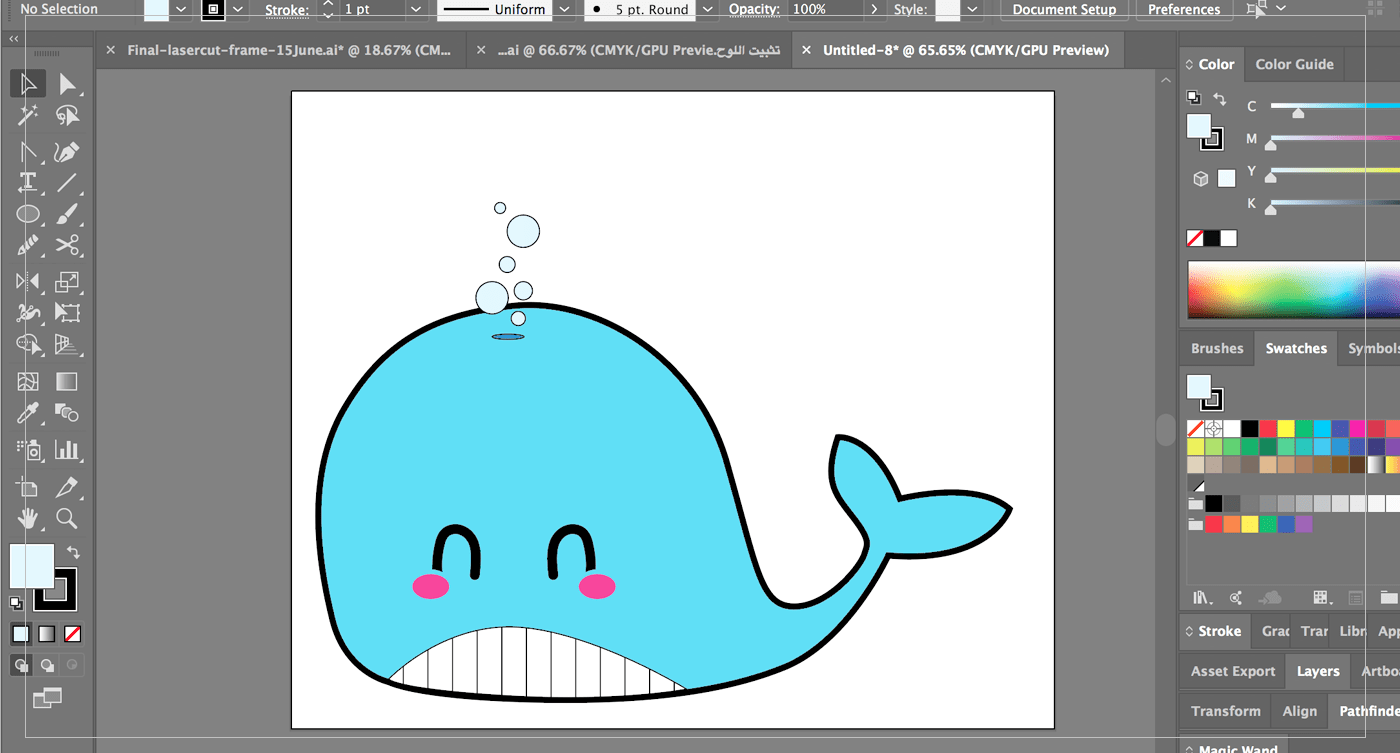Enable Draw Behind mode
Screen dimensions: 1400x753
tap(47, 665)
